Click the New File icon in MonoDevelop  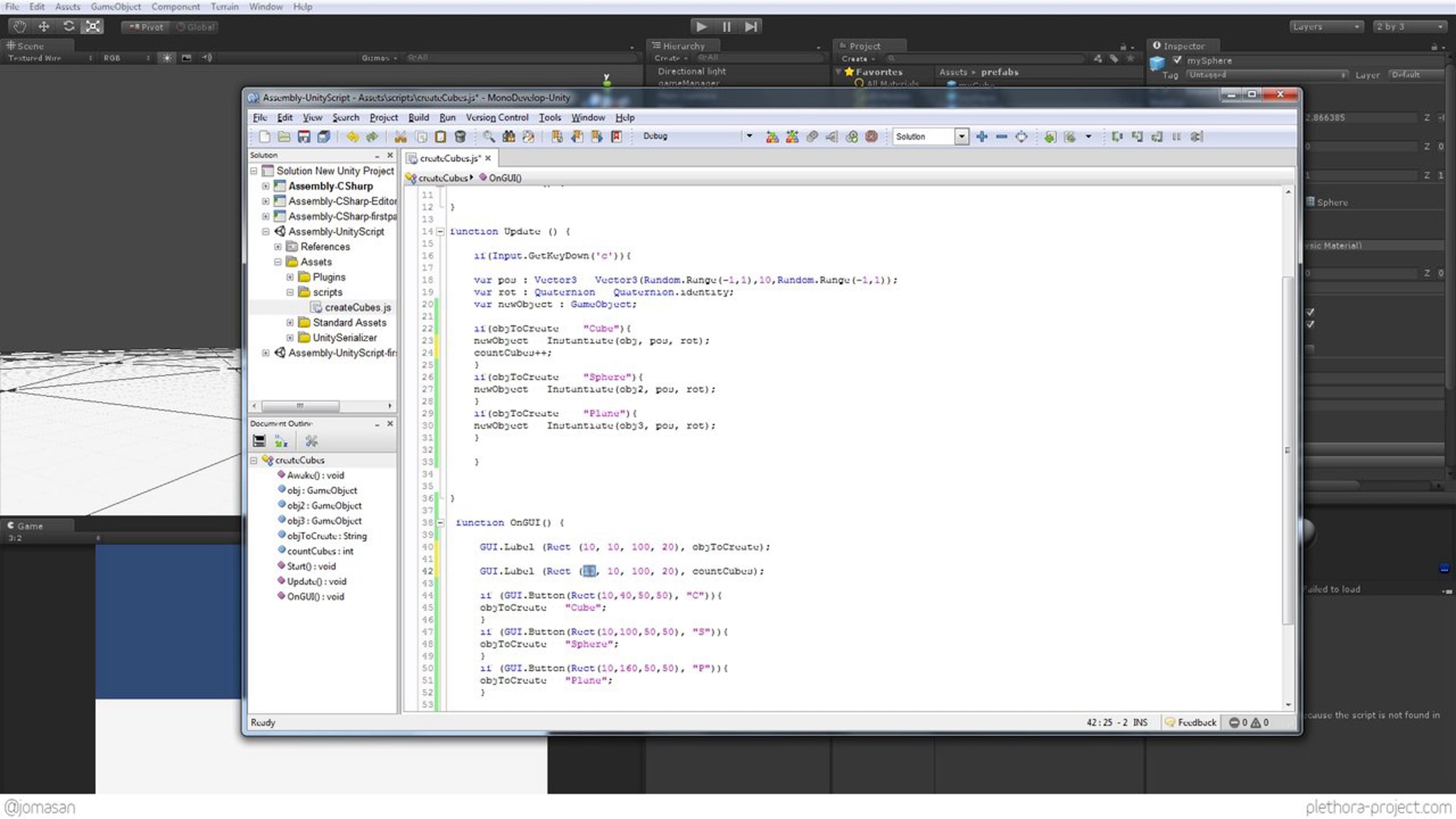(x=265, y=136)
